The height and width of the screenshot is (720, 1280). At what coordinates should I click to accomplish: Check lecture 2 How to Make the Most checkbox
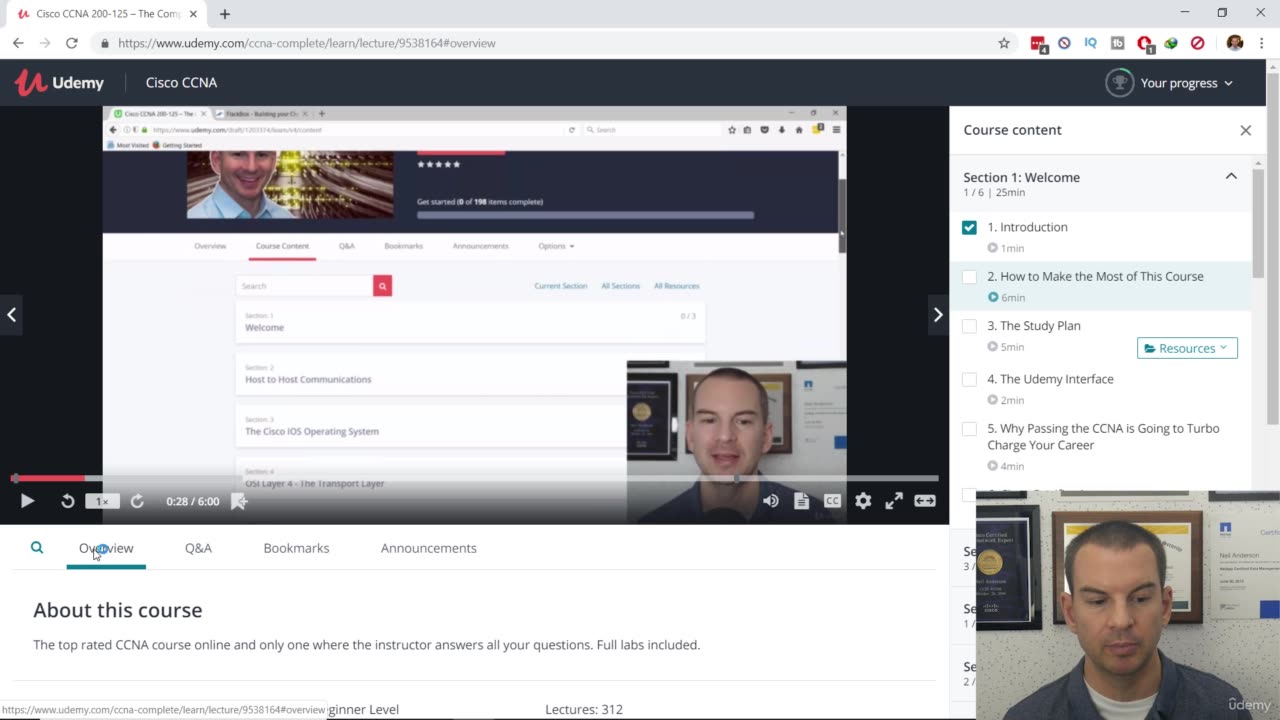(969, 276)
